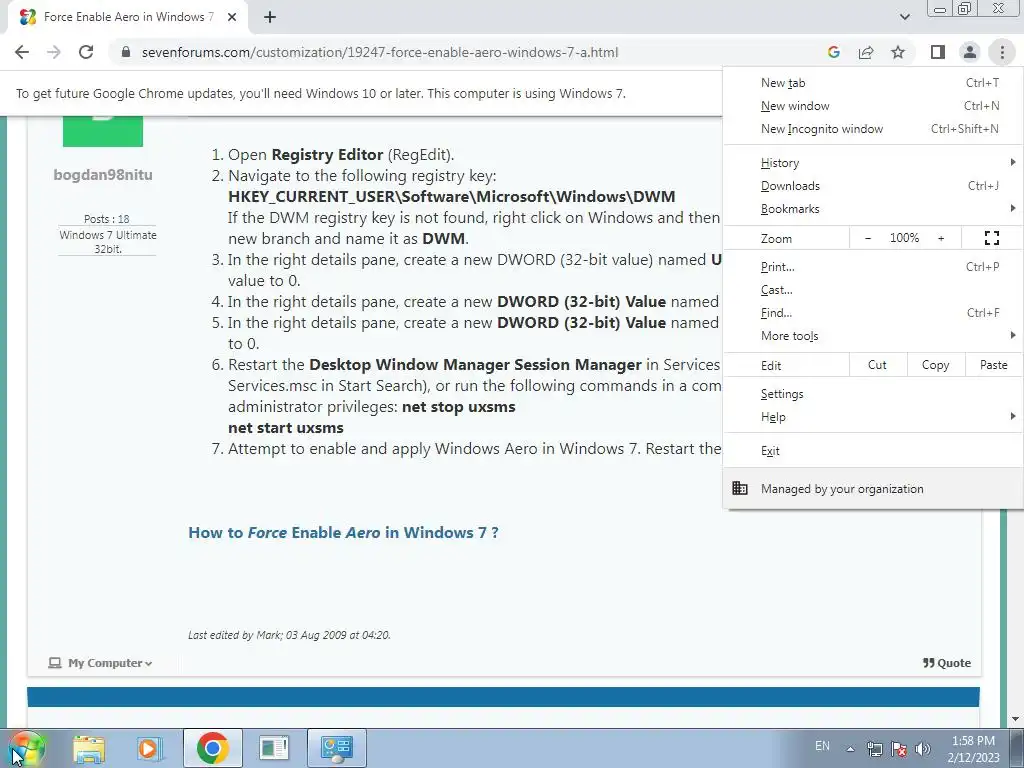Open the profile avatar button
Viewport: 1024px width, 768px height.
click(x=970, y=52)
